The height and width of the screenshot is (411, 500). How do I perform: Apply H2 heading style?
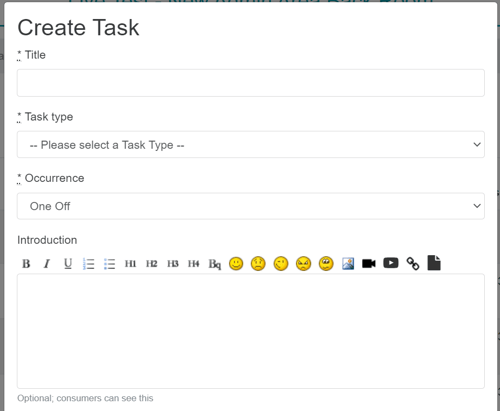pos(151,264)
